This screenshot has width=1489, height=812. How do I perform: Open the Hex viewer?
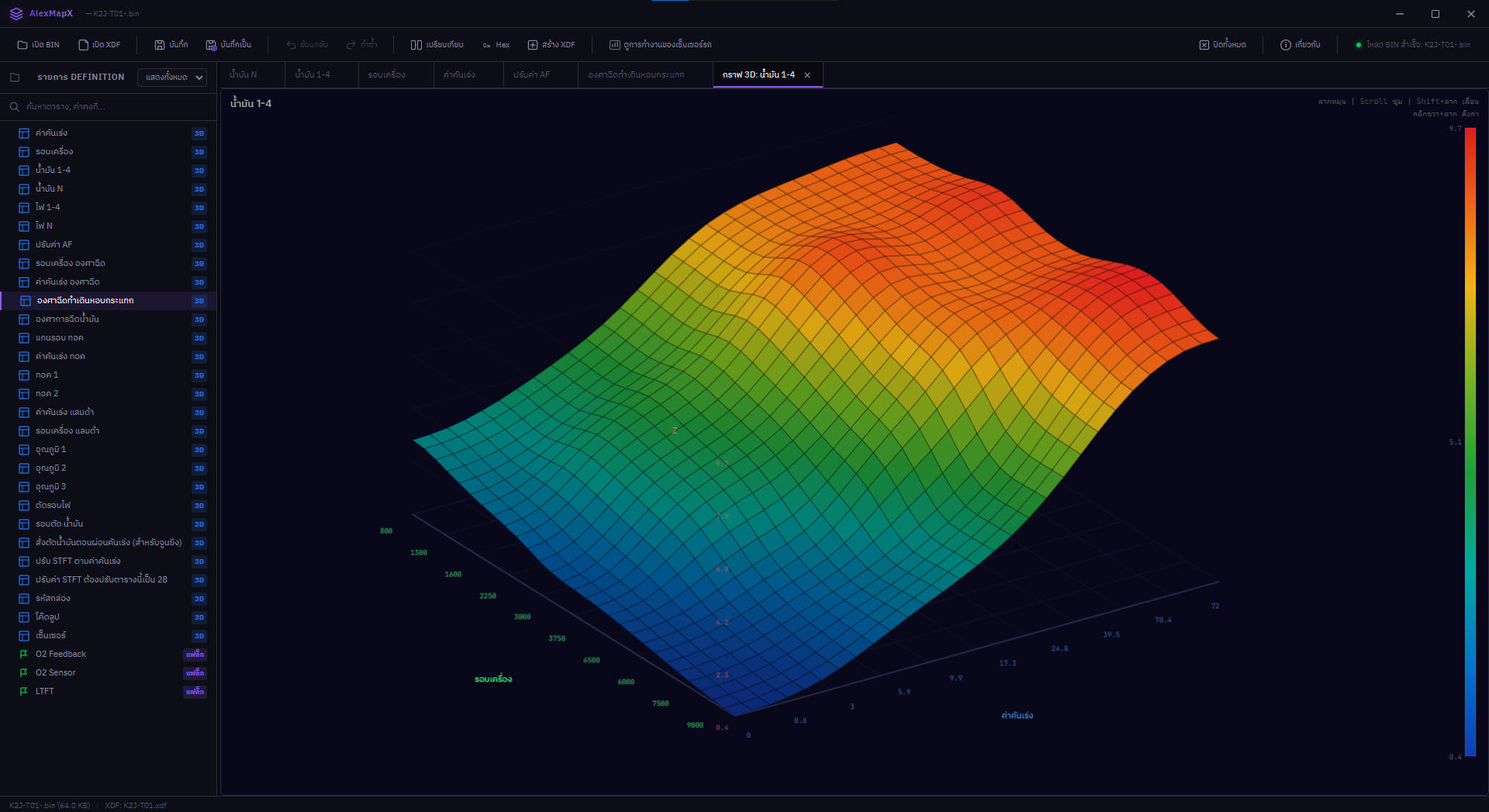coord(496,44)
